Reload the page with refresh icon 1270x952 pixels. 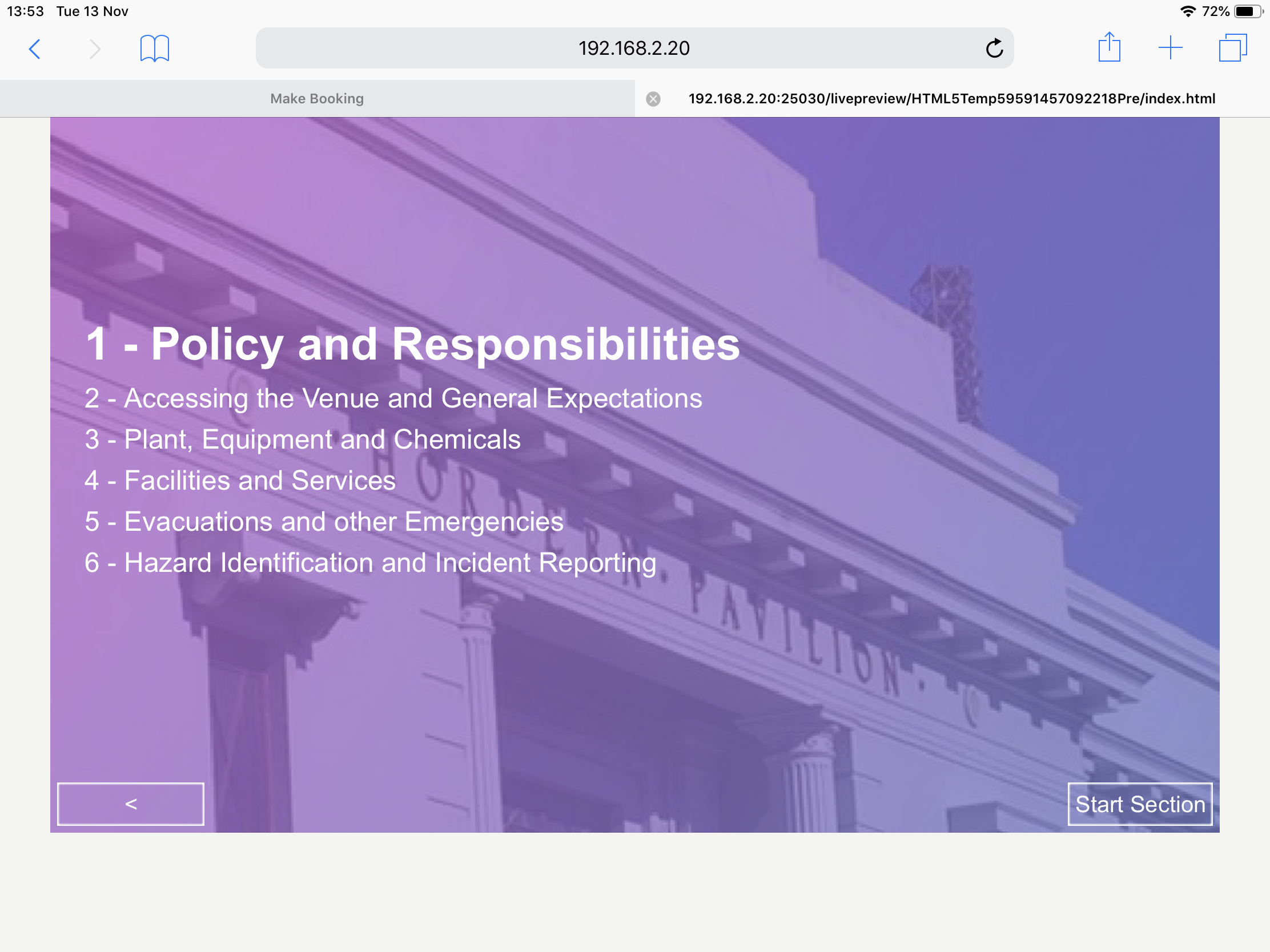994,48
